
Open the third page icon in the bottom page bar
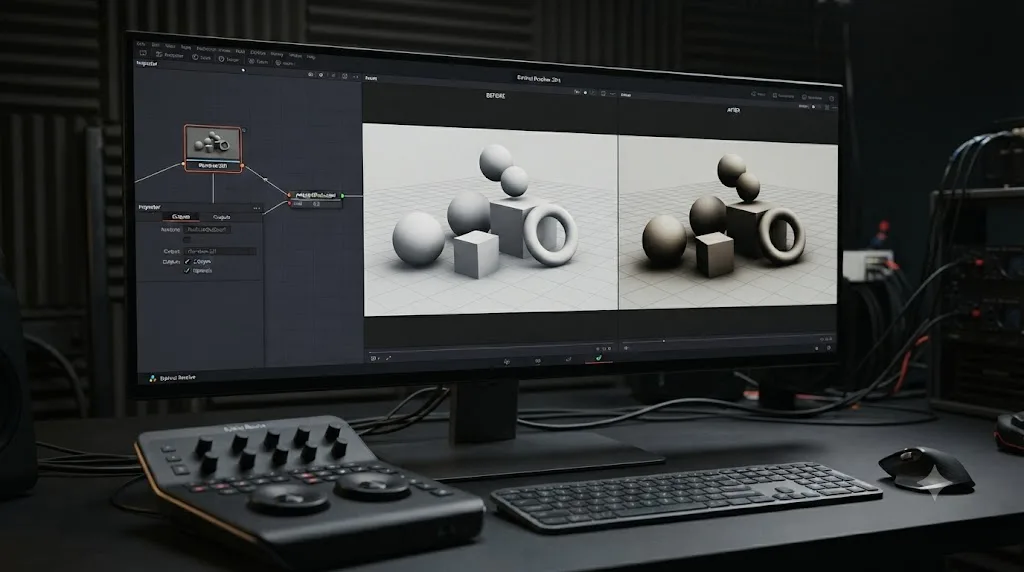point(568,360)
